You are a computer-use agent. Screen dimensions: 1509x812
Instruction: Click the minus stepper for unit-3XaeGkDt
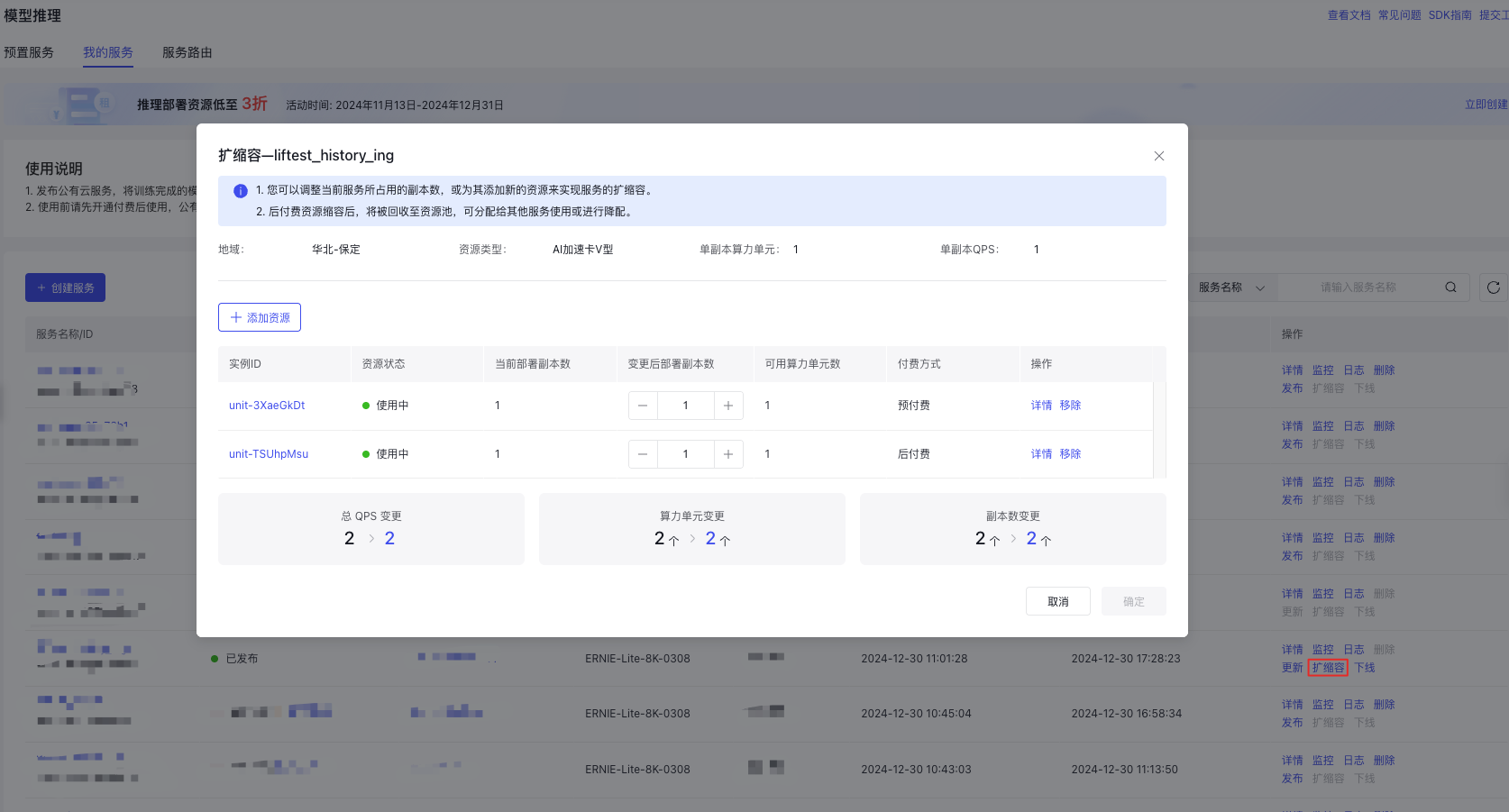coord(643,406)
